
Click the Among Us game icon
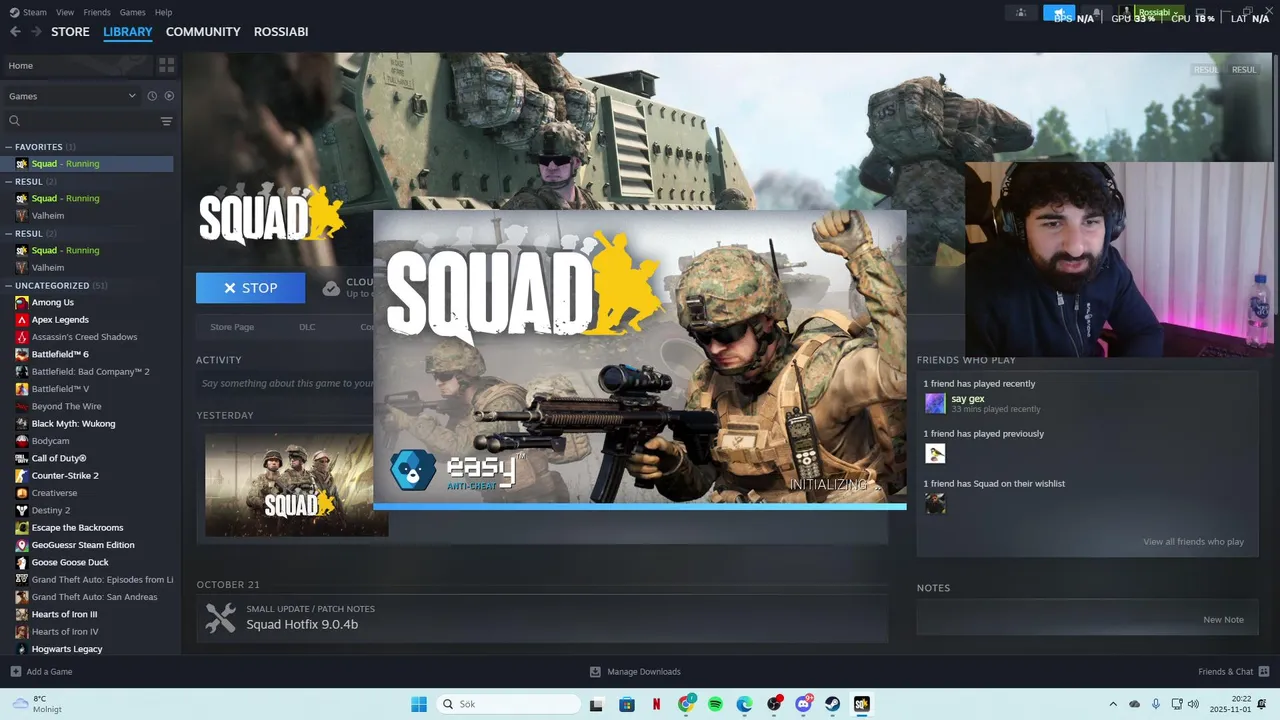coord(22,302)
